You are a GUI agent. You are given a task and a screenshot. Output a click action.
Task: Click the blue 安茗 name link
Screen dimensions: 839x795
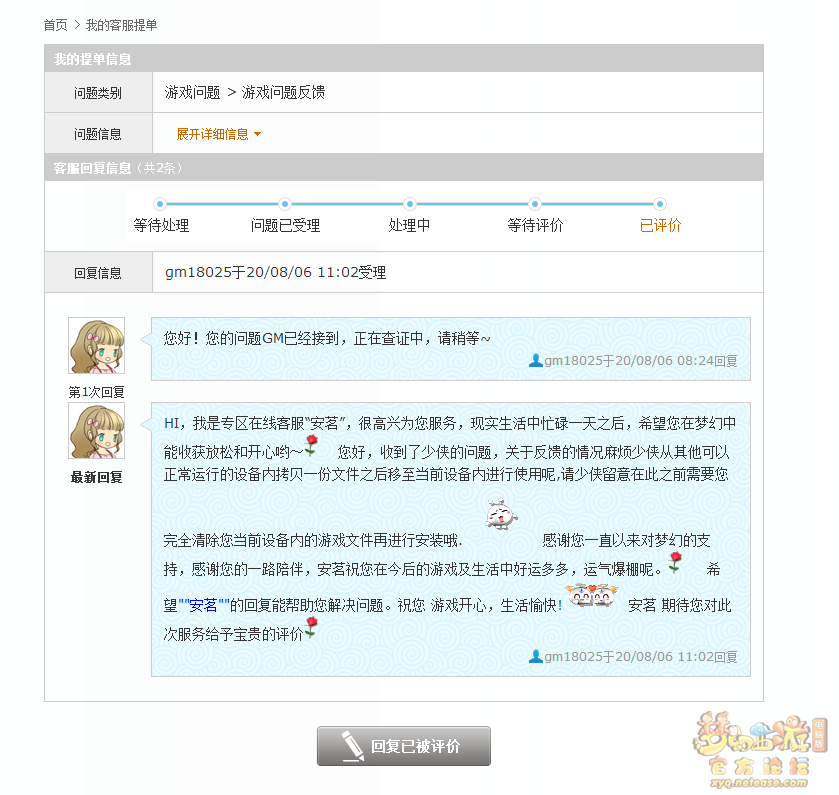click(x=203, y=606)
